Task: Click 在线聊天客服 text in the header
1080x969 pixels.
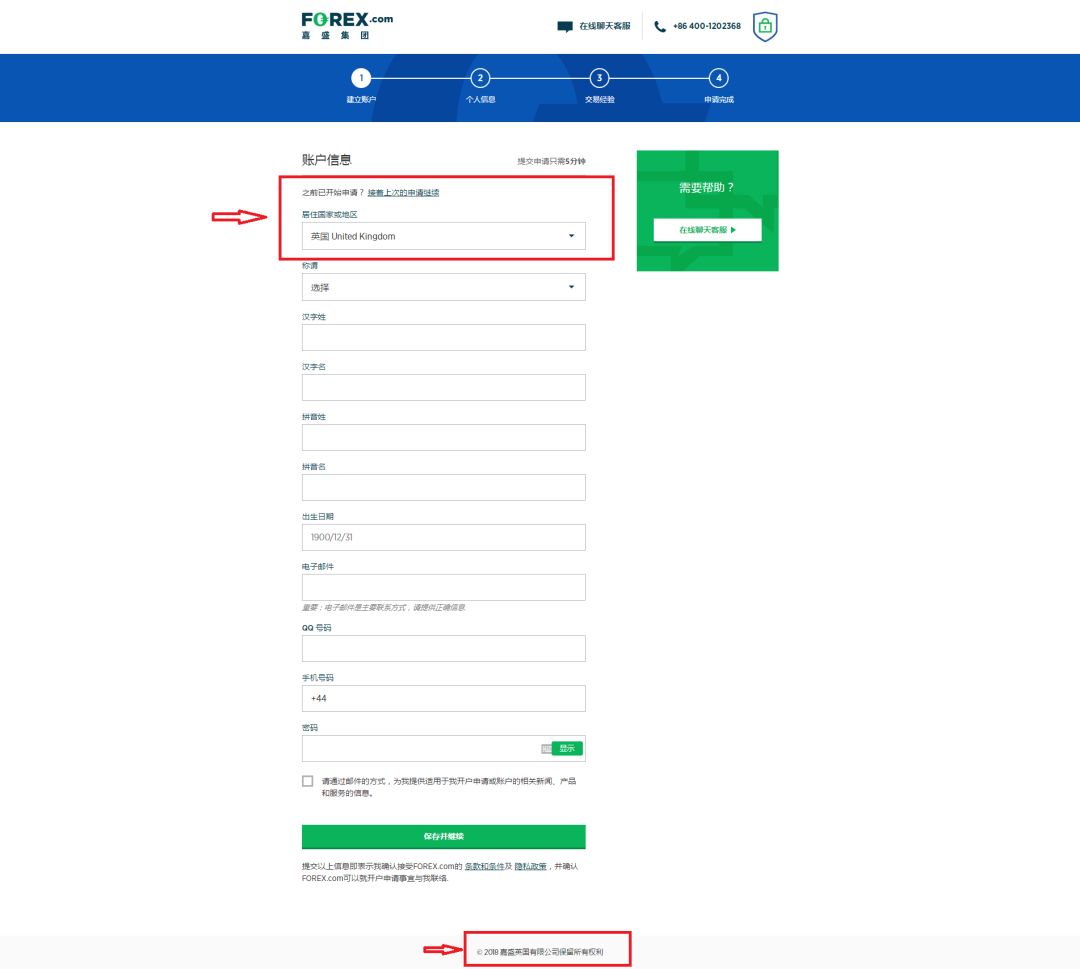Action: pyautogui.click(x=605, y=26)
